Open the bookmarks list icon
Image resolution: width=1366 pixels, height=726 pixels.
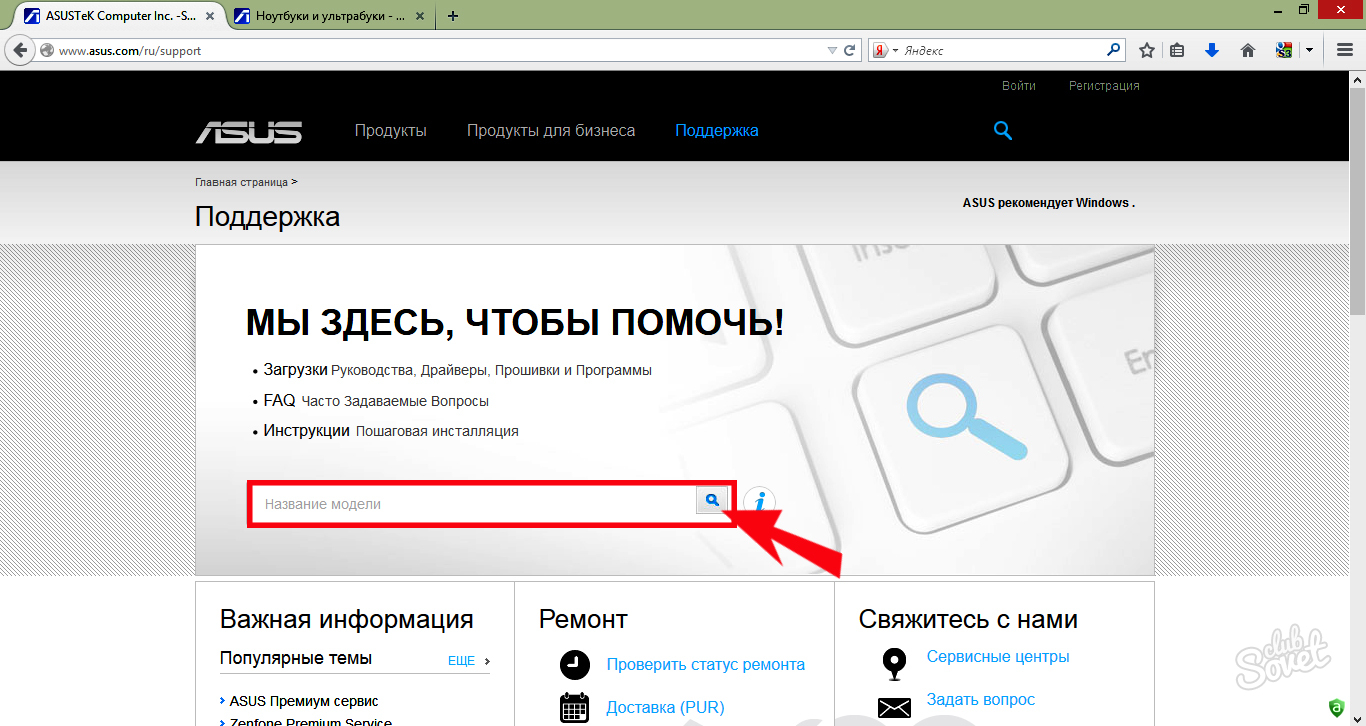[1177, 50]
